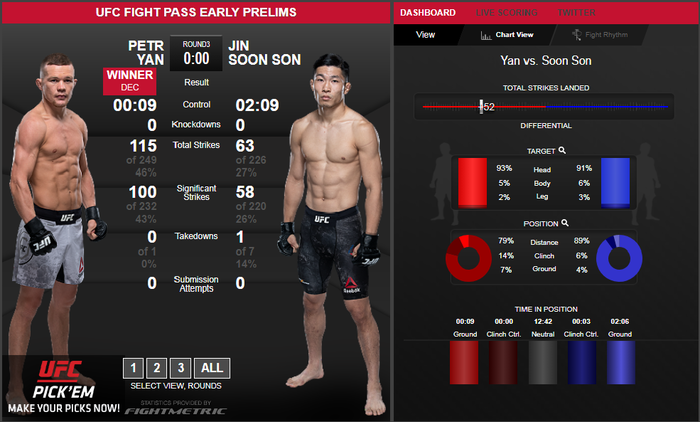Screen dimensions: 700x422
Task: Click the total strikes differential slider marker
Action: 481,107
